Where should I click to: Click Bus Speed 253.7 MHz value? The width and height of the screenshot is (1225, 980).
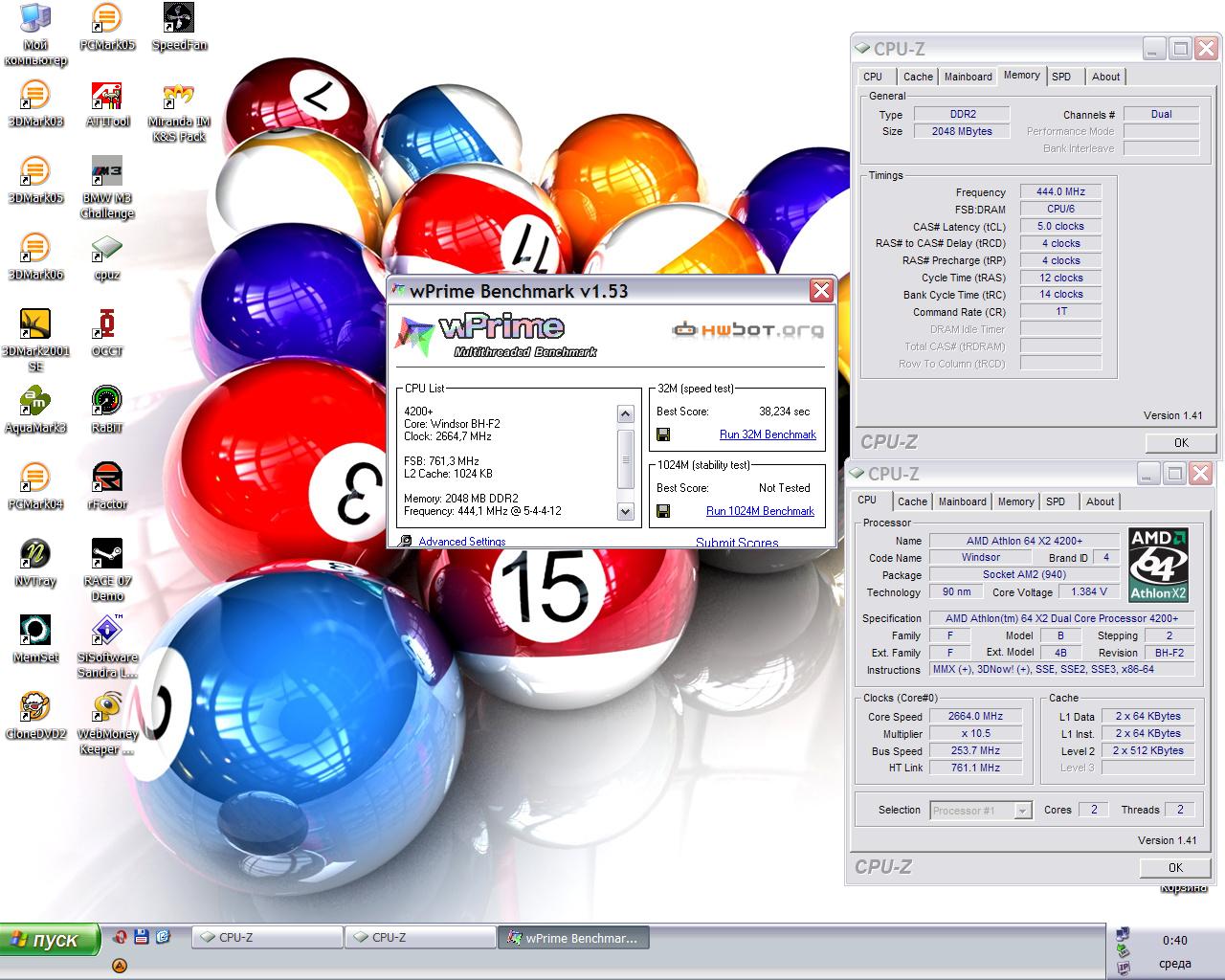tap(975, 751)
